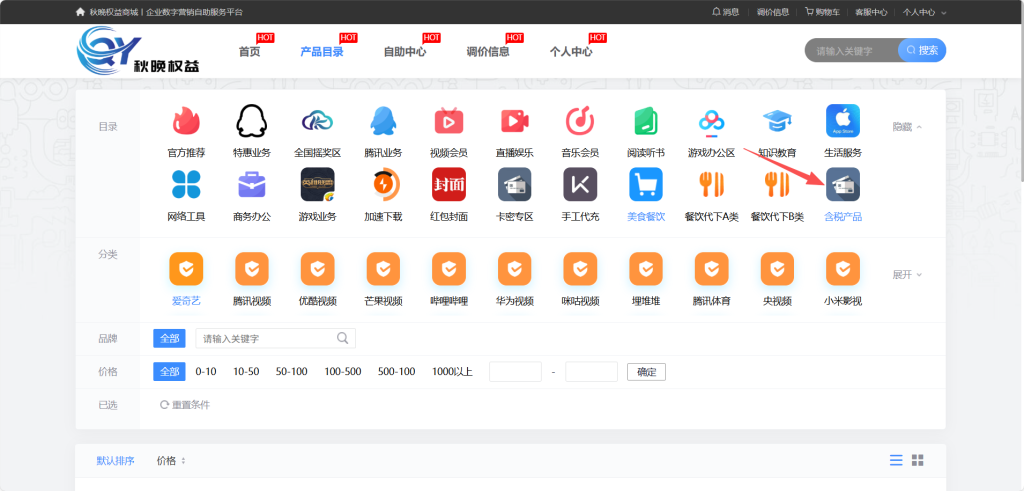The image size is (1024, 491).
Task: Switch to grid view layout
Action: coord(918,460)
